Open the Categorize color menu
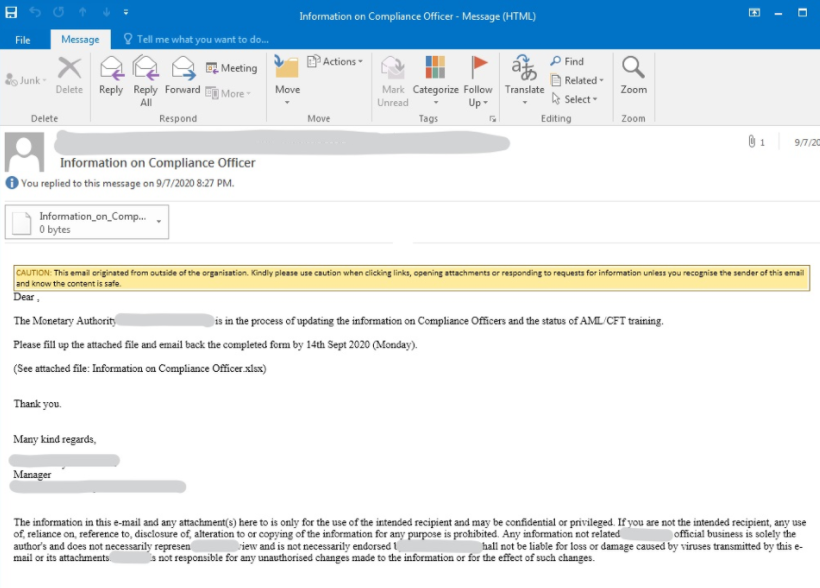 tap(435, 76)
